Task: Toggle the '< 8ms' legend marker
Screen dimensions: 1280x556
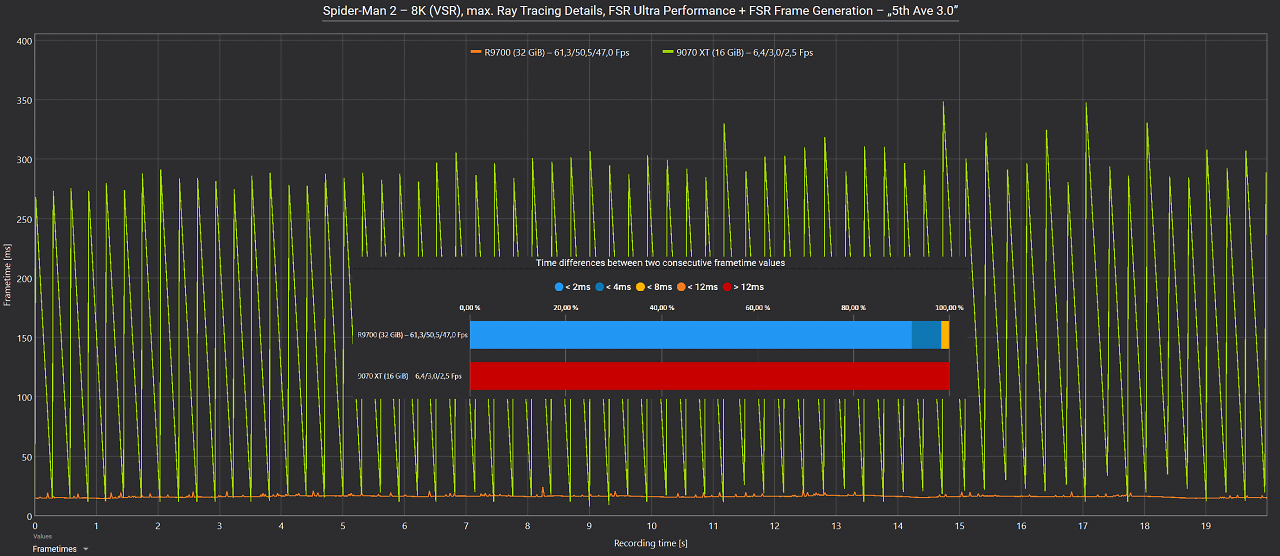Action: coord(655,287)
